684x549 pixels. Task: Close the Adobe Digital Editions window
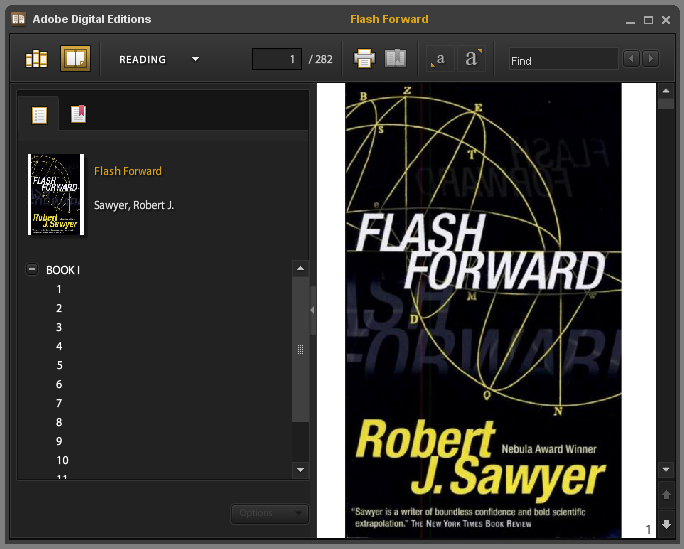point(666,20)
